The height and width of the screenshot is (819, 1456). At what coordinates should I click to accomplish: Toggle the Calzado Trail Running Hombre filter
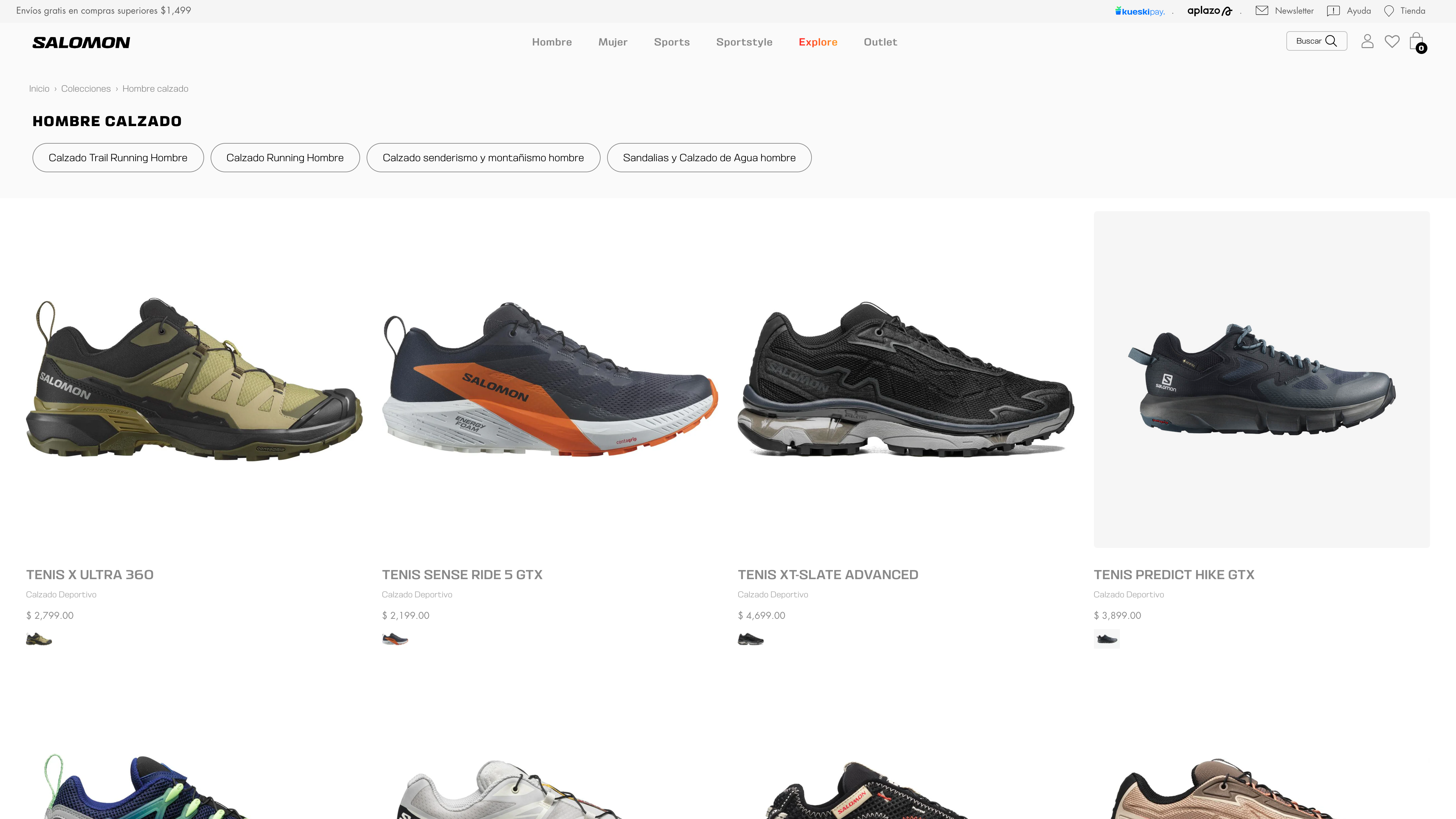[118, 158]
